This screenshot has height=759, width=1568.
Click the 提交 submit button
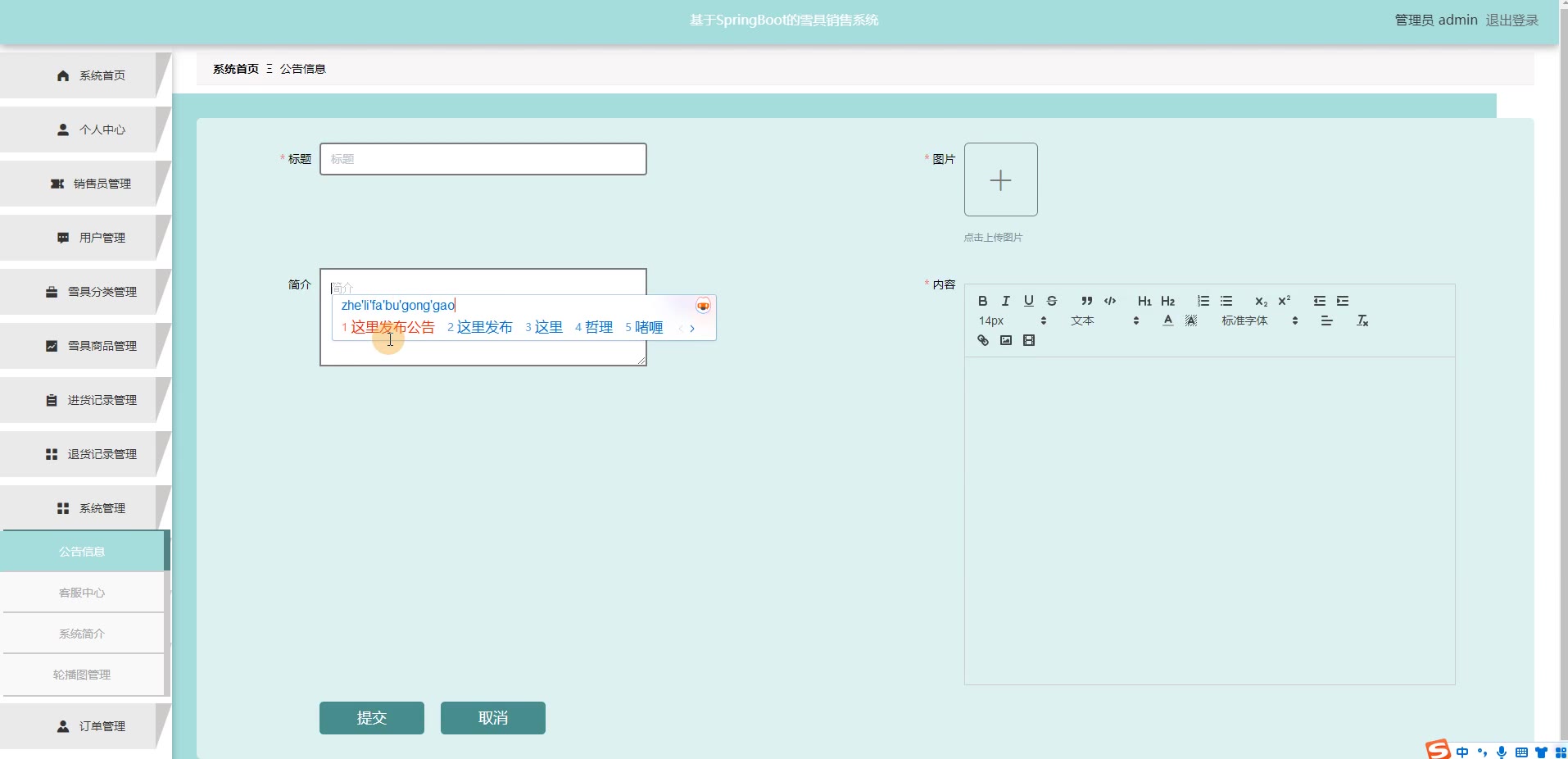point(372,718)
